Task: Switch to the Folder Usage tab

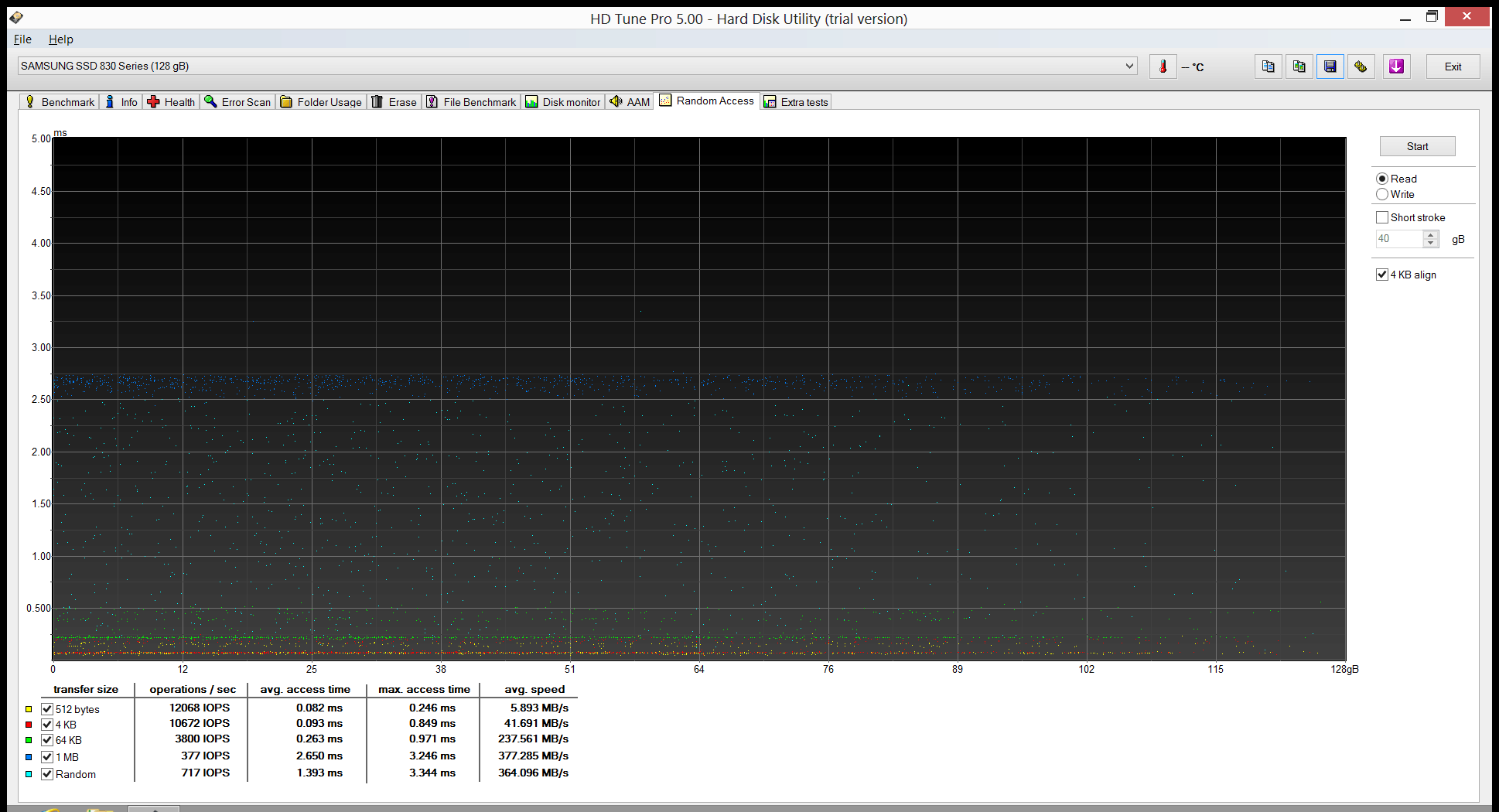Action: click(321, 102)
